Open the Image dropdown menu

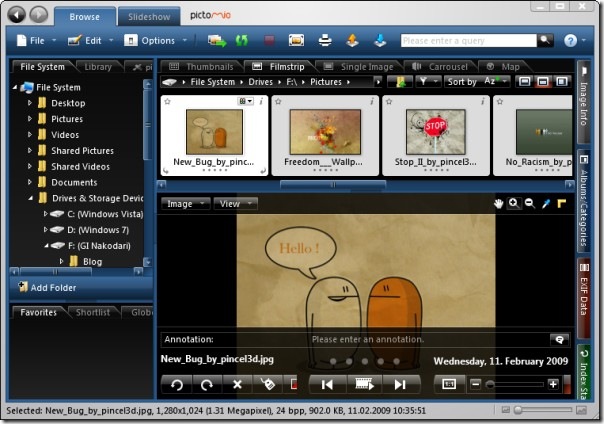[x=185, y=203]
